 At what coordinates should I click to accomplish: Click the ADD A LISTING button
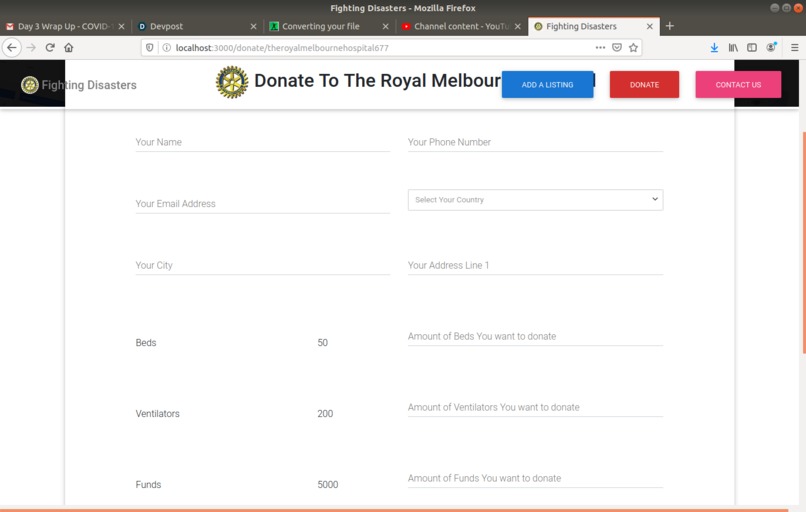(547, 85)
